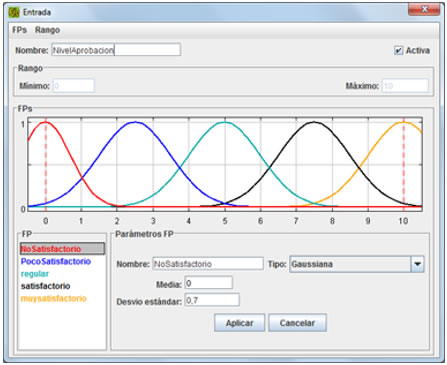This screenshot has height=365, width=447.
Task: Click the Desvío estándar field
Action: pyautogui.click(x=212, y=300)
